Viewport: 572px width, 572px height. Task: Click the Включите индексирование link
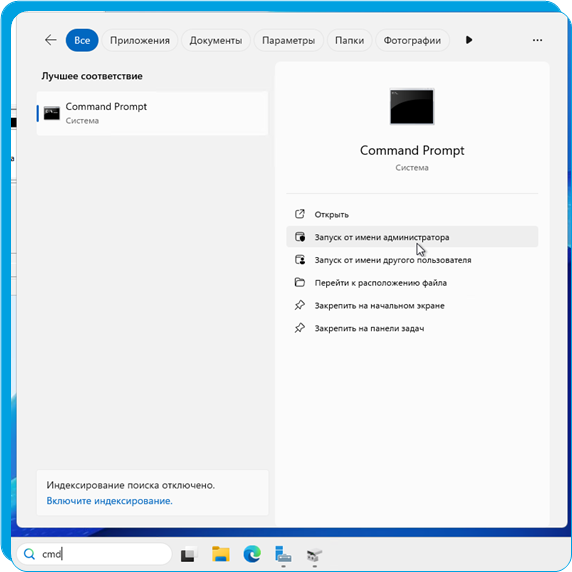coord(109,501)
